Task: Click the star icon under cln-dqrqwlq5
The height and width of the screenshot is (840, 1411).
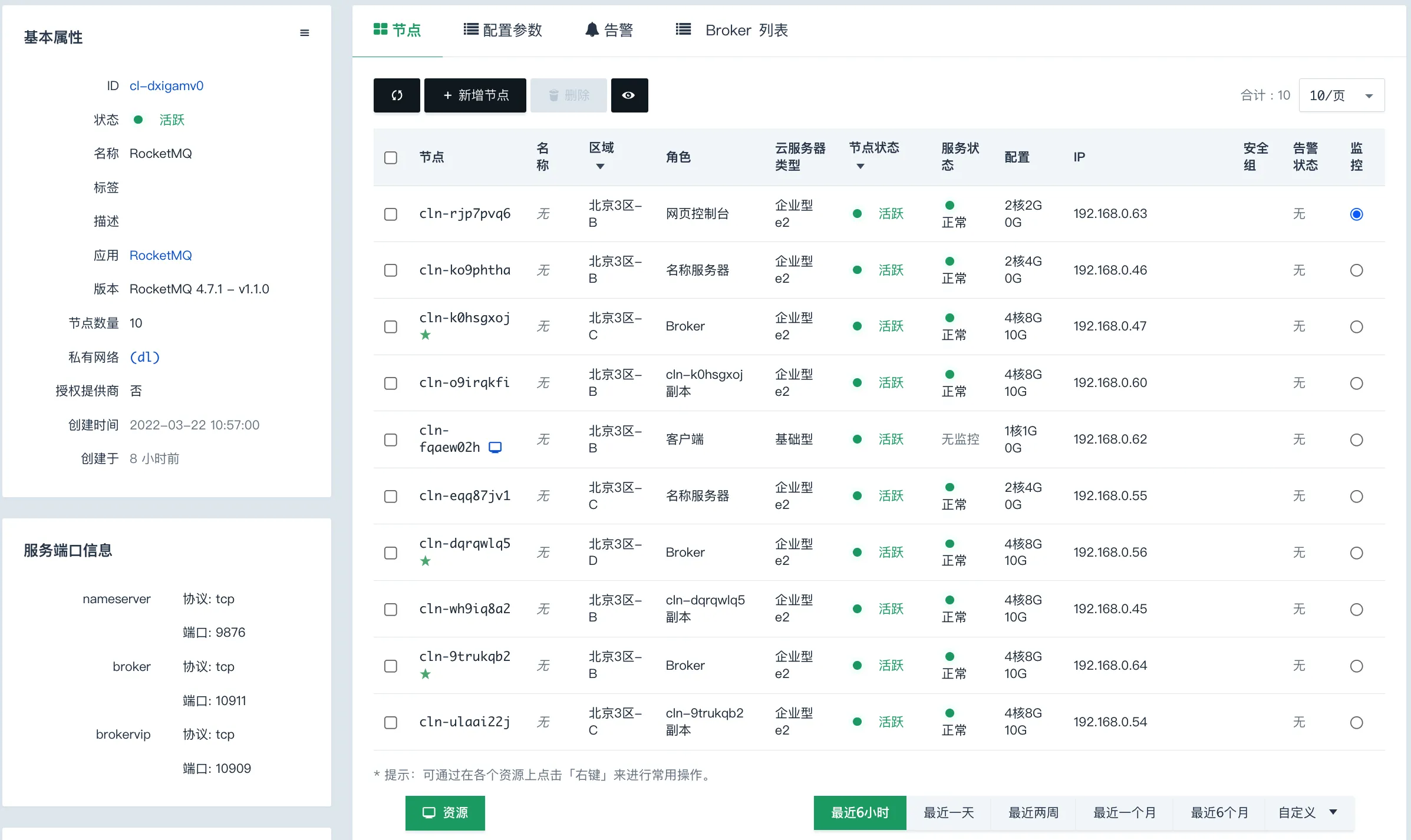Action: [426, 561]
